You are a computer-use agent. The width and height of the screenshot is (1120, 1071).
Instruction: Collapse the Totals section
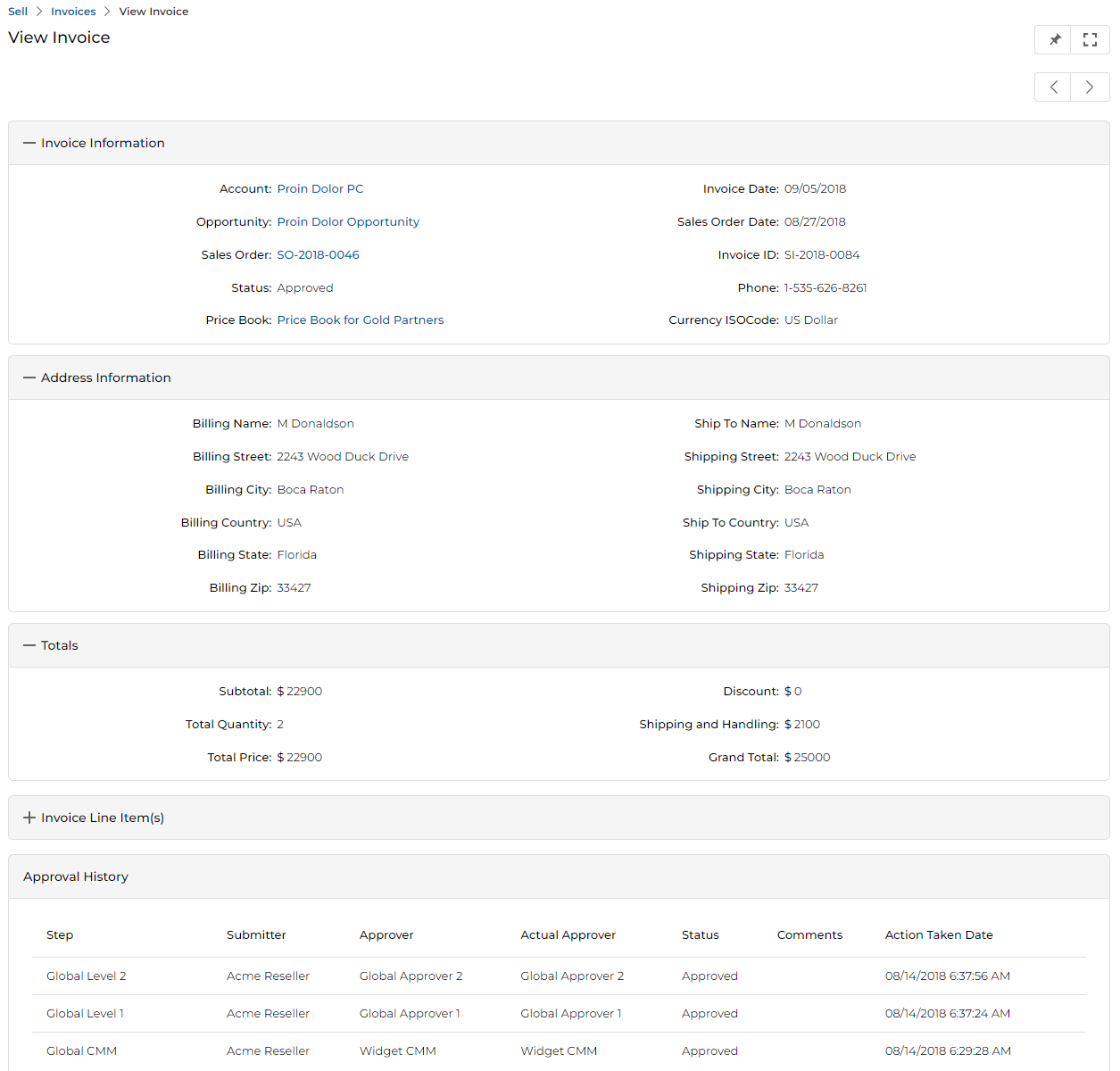(x=29, y=645)
